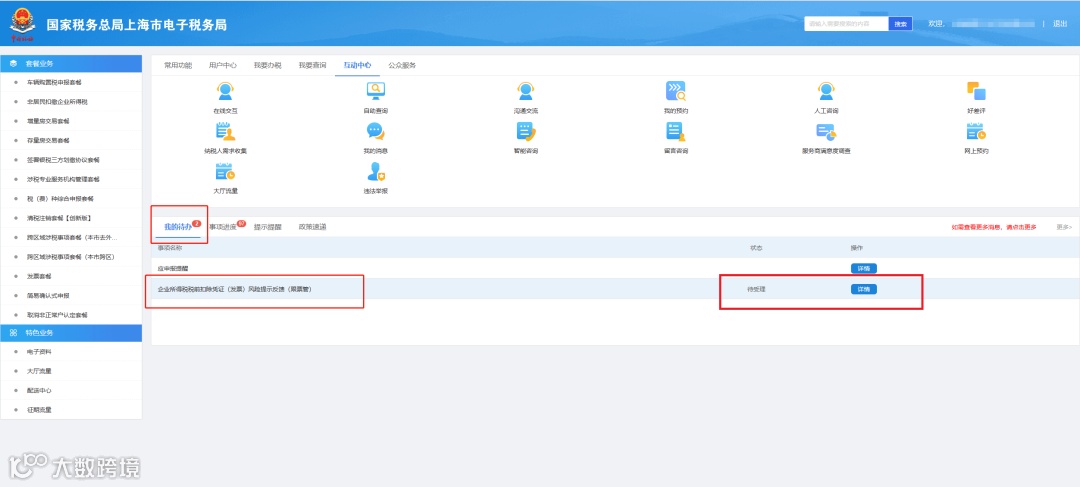This screenshot has height=487, width=1080.
Task: Open the 网上预约 calendar icon
Action: click(x=976, y=132)
